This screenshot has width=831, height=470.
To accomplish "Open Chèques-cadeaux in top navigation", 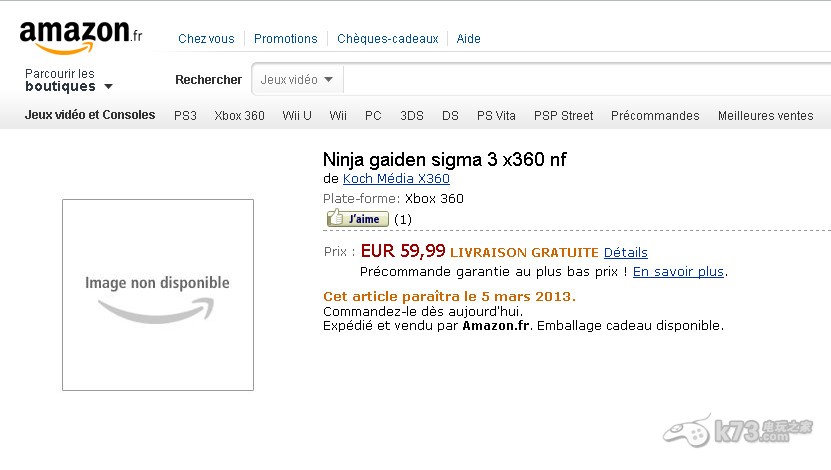I will coord(387,39).
